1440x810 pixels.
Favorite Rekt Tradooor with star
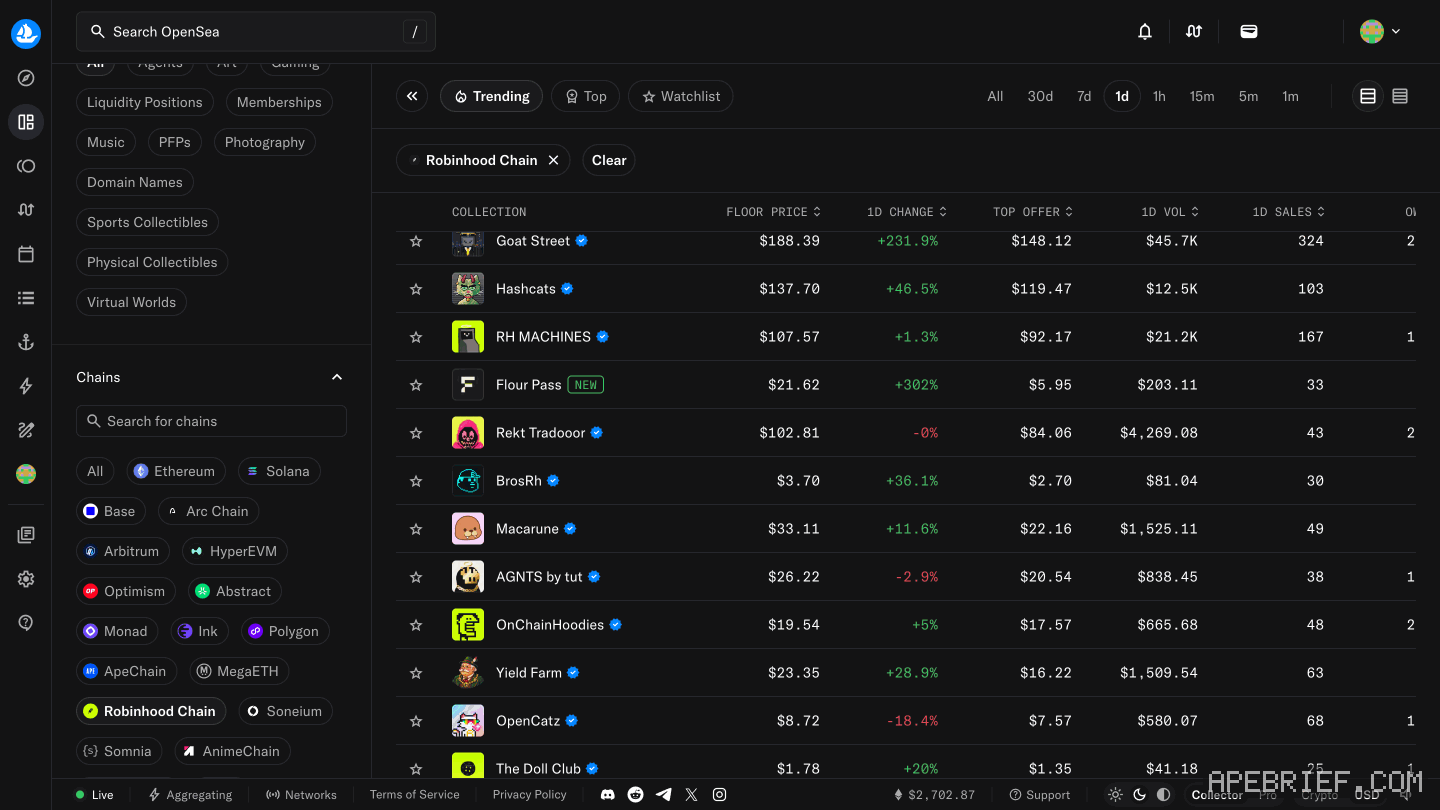pos(416,433)
